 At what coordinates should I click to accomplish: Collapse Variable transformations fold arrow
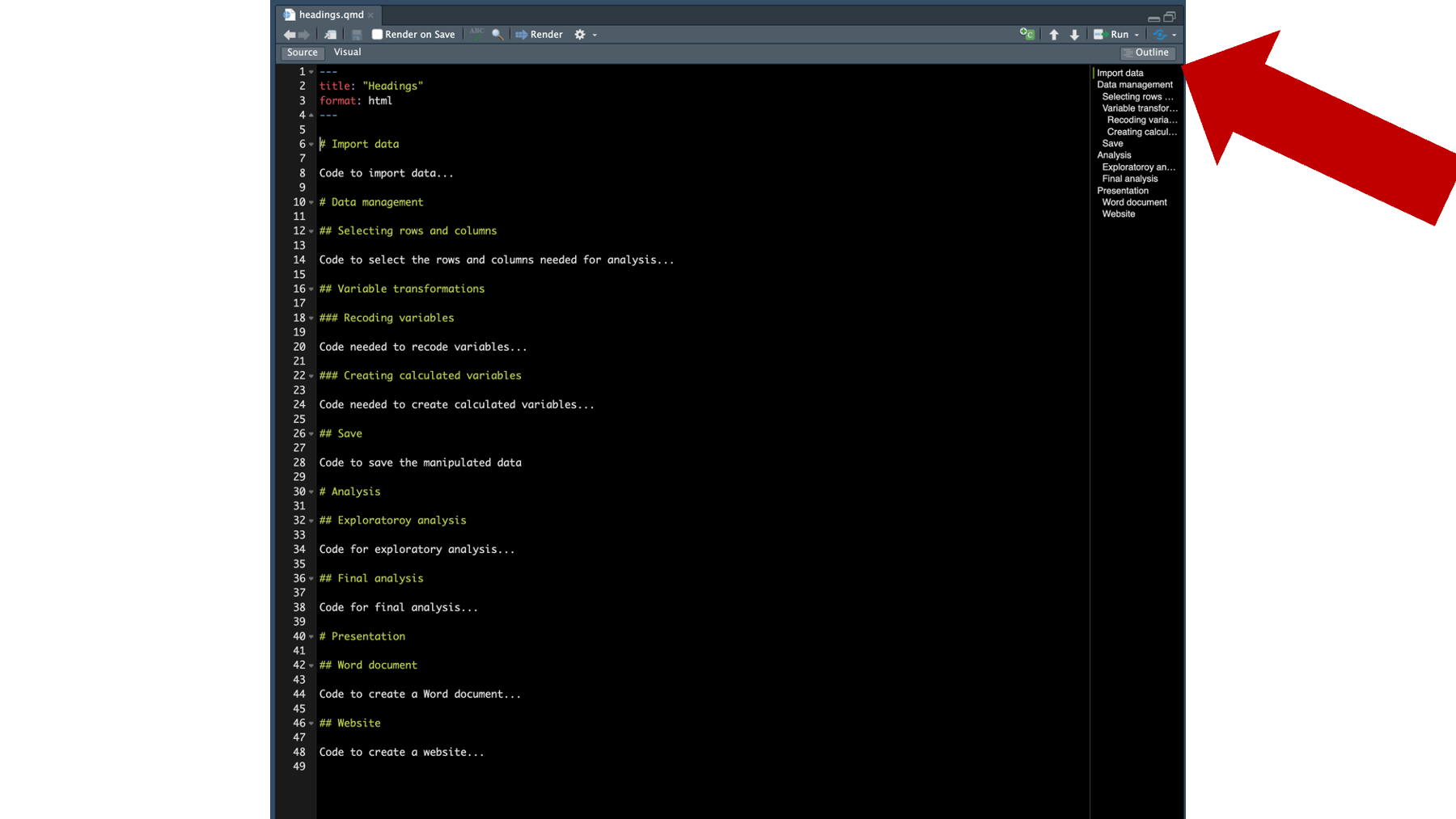[x=311, y=289]
